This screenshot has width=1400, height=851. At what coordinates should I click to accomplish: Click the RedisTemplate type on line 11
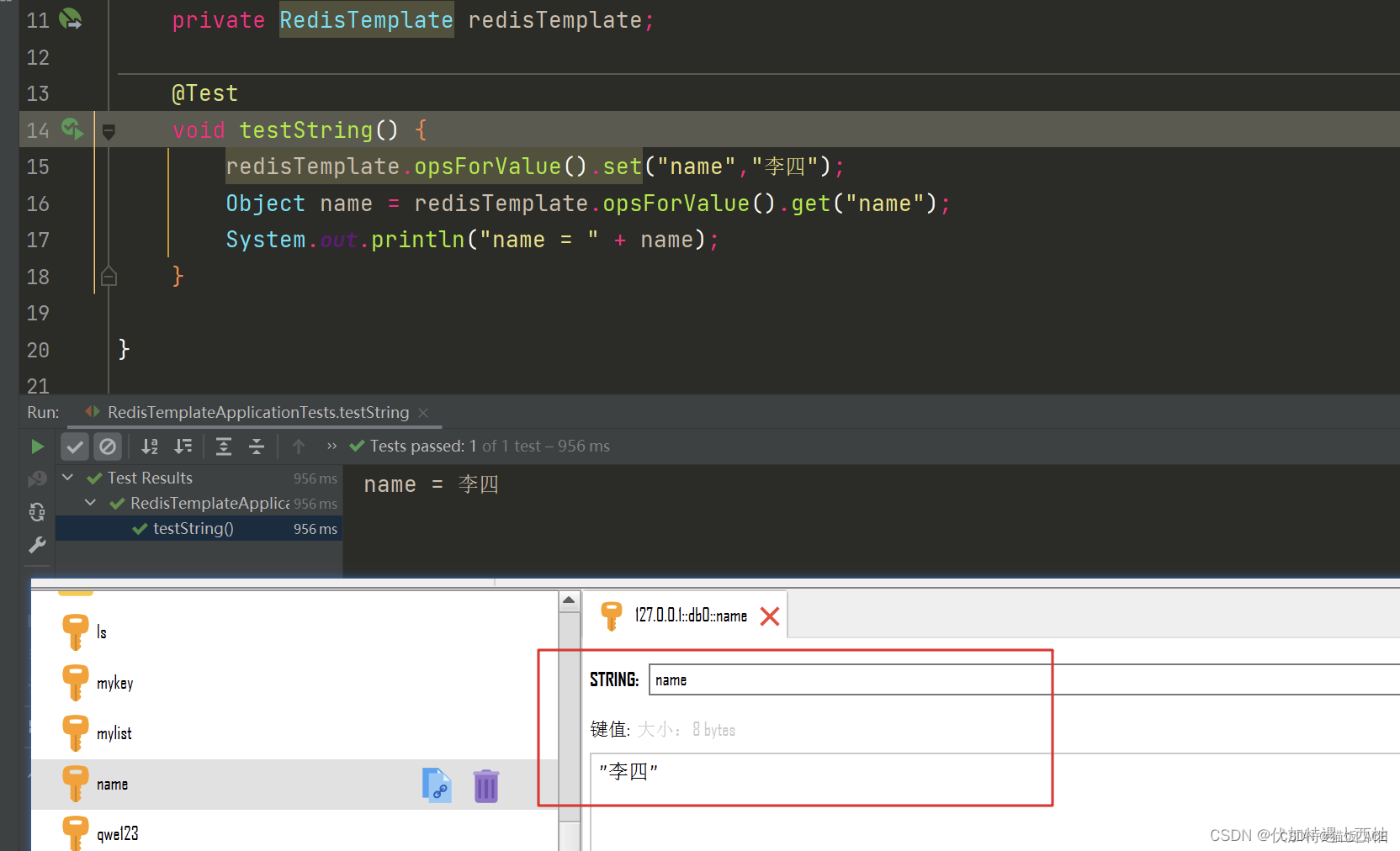click(366, 19)
